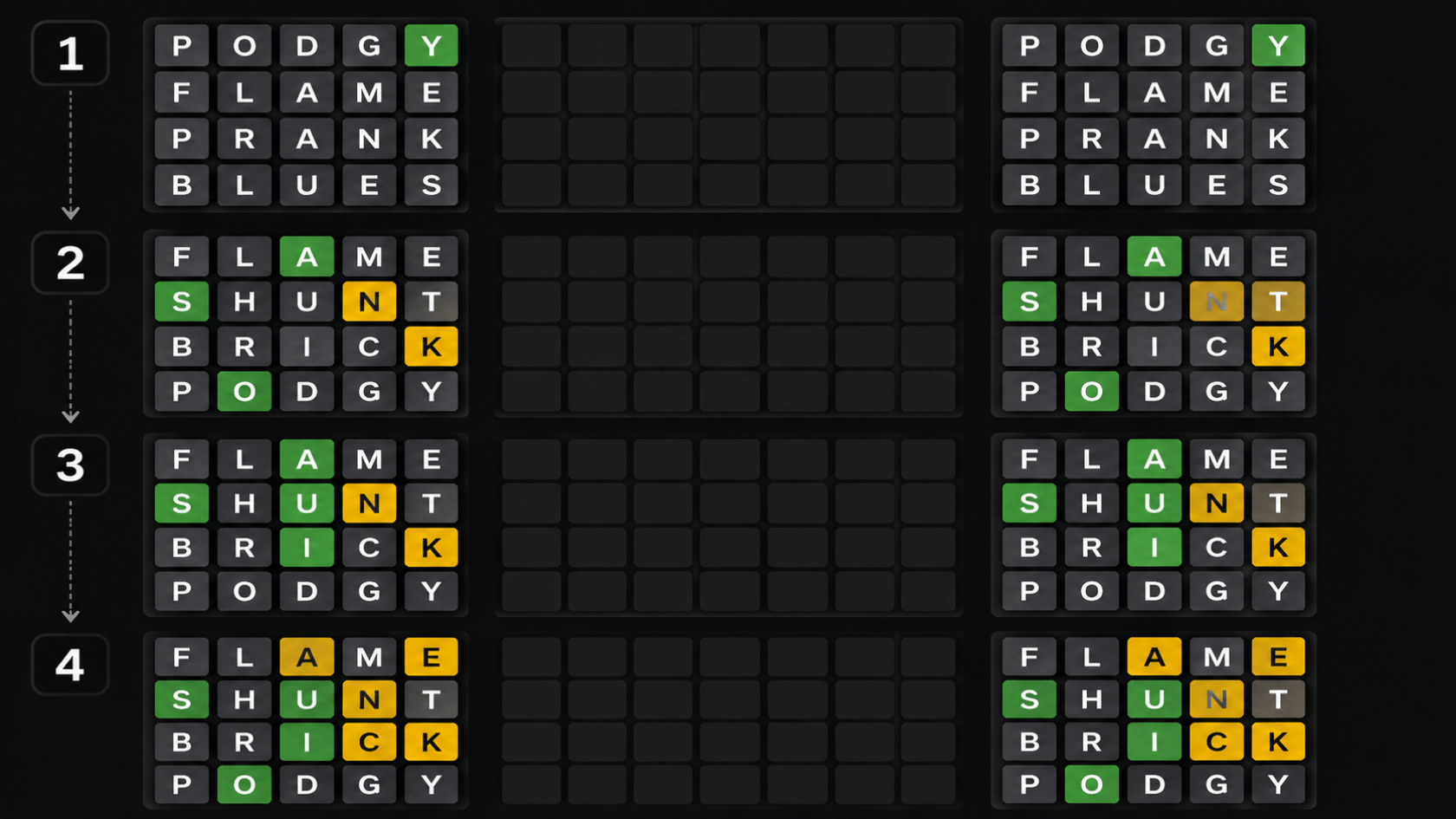Select green I tile of BRICK, step 3 right board
Viewport: 1456px width, 819px height.
coord(1154,548)
